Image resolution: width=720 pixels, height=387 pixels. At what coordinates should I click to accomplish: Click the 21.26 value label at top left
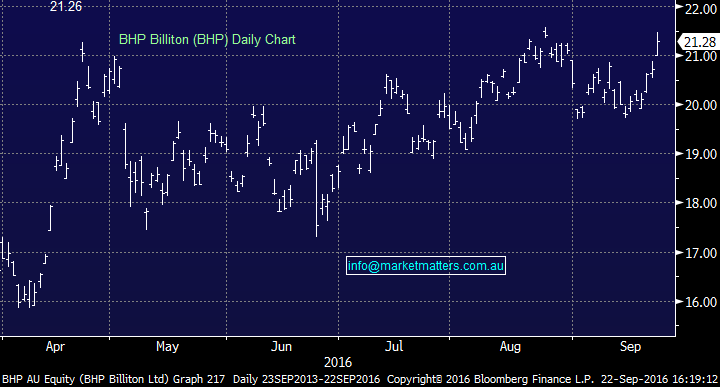tap(66, 6)
